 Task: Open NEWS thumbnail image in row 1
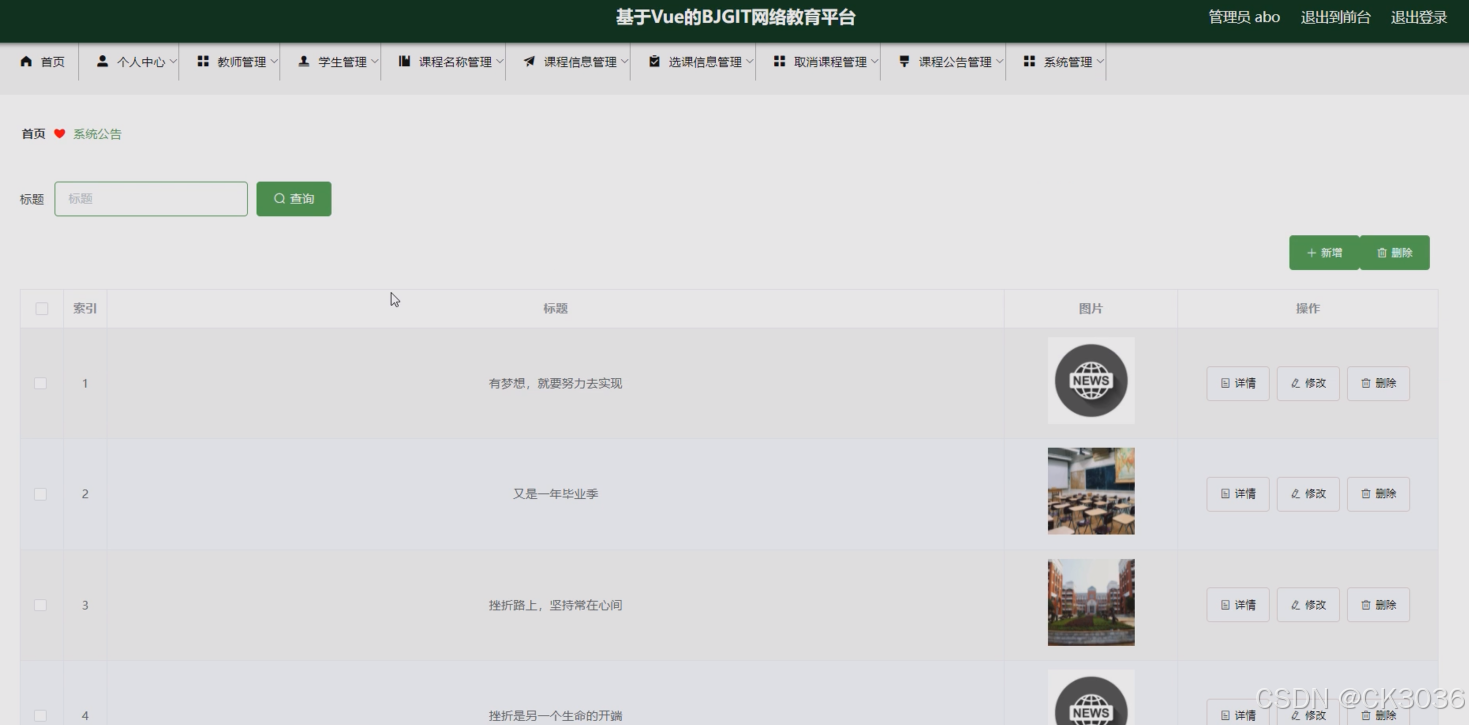point(1091,380)
